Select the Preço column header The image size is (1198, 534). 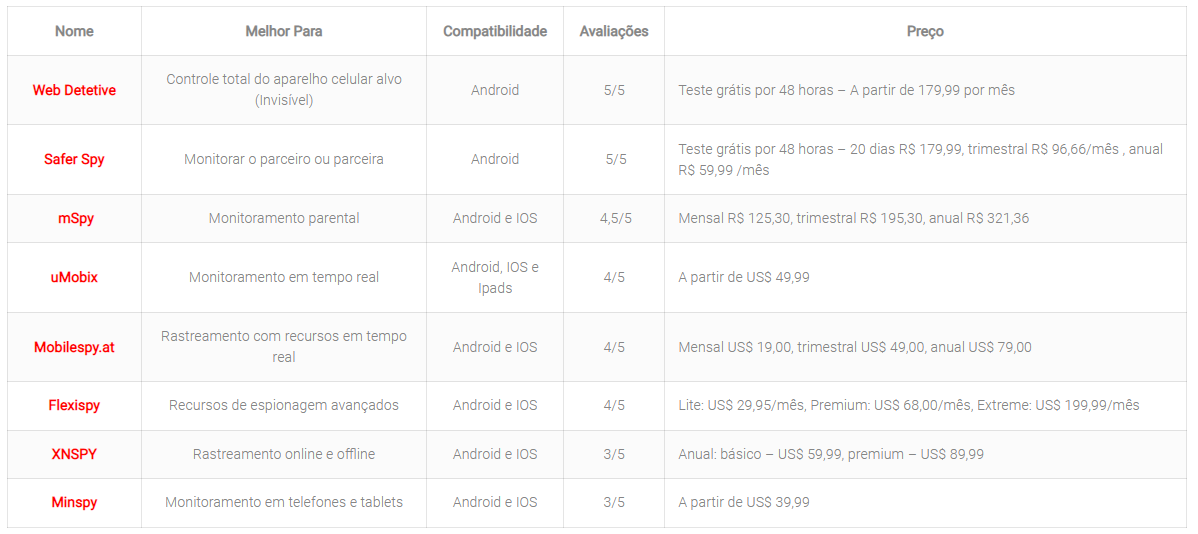pos(925,31)
